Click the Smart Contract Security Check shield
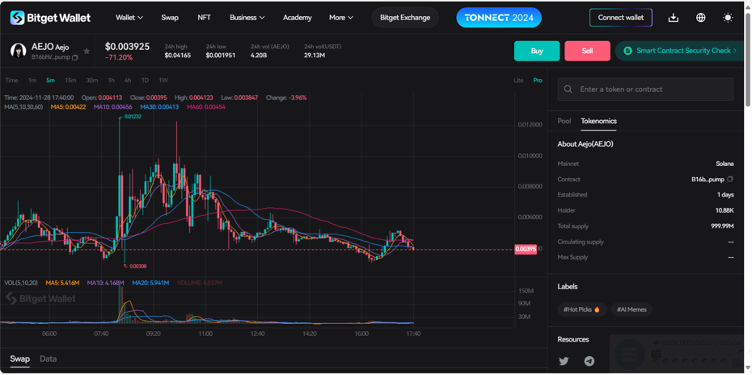 [627, 51]
